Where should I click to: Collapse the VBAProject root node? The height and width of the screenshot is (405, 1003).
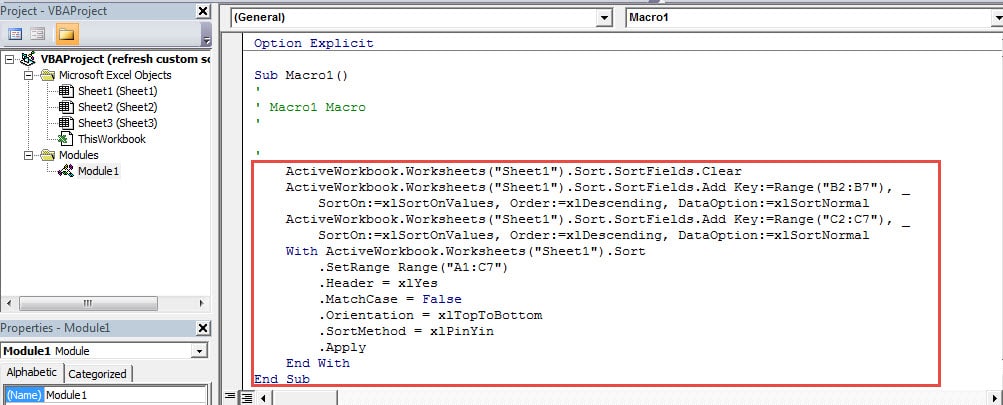10,59
